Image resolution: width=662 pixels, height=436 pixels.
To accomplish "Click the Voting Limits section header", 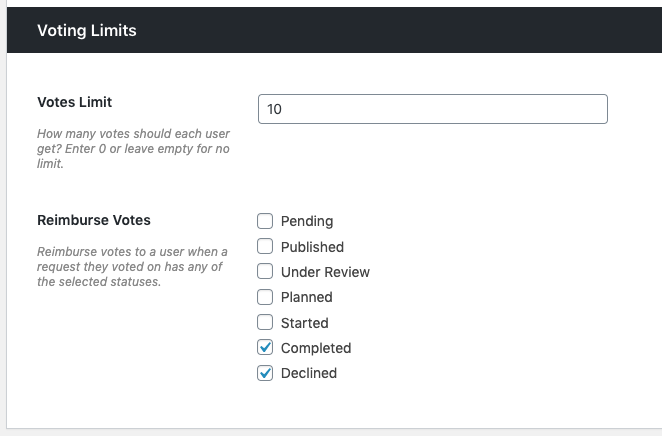I will coord(87,31).
